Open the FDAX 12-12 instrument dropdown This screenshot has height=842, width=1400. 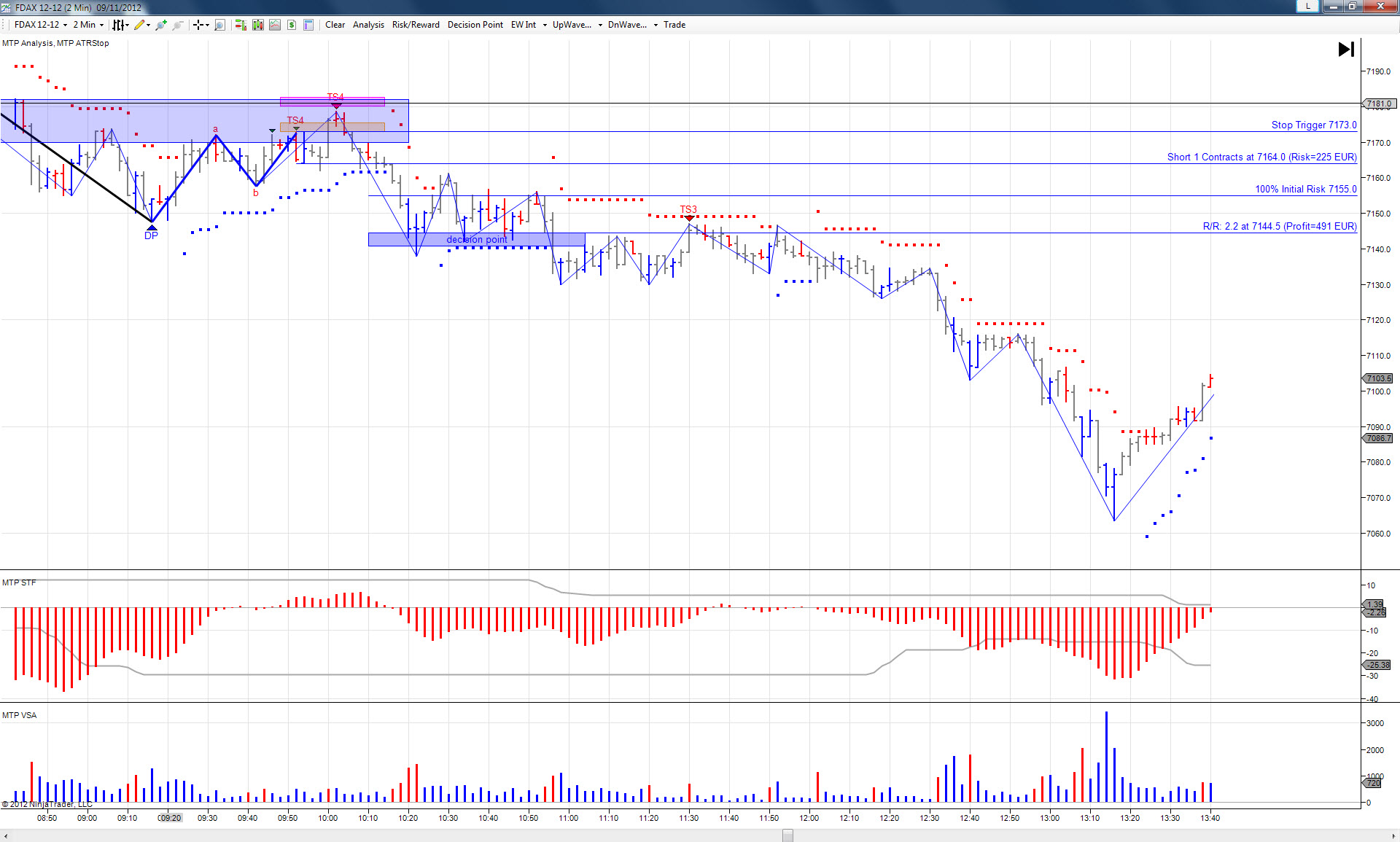click(41, 25)
